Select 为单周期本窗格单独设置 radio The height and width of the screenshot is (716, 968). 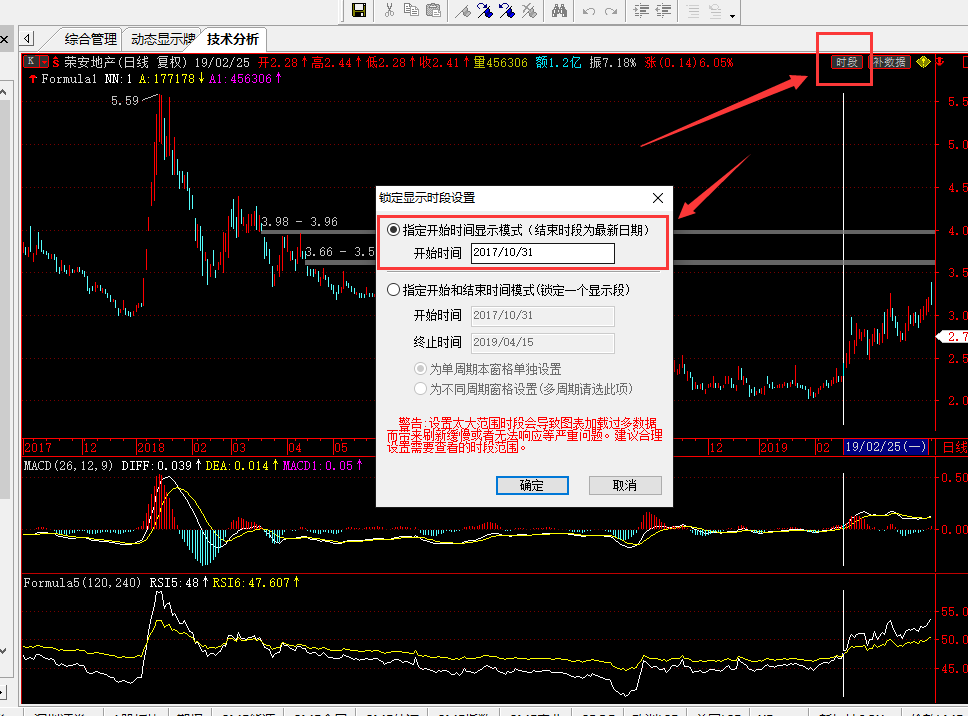(x=420, y=368)
